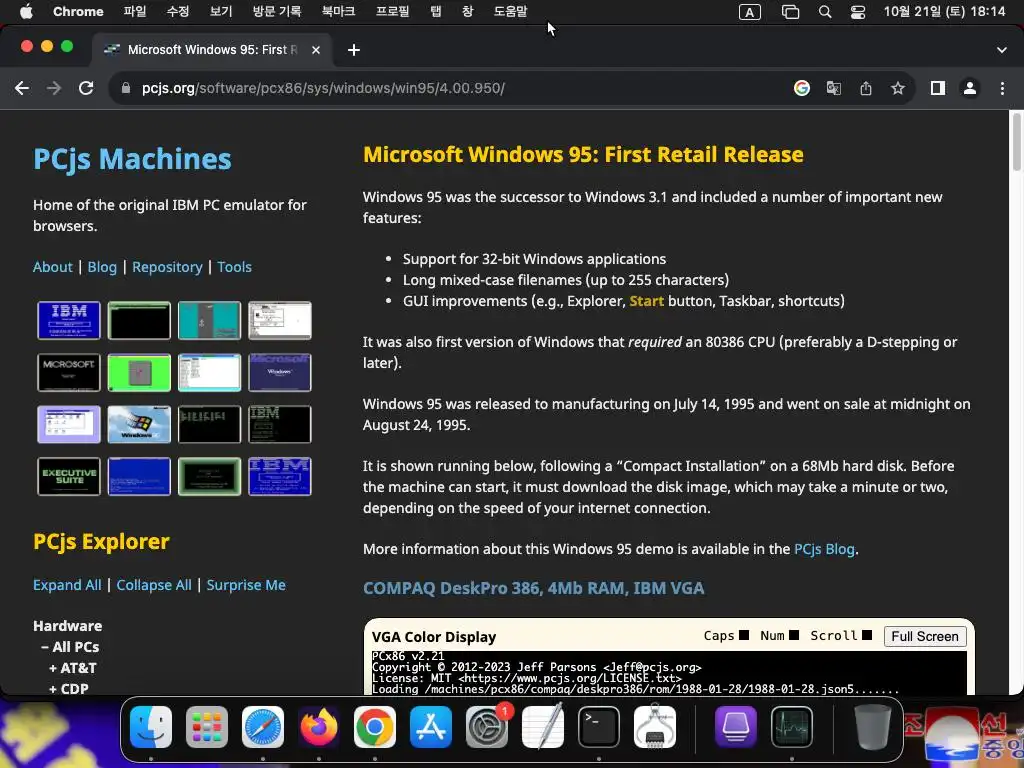Image resolution: width=1024 pixels, height=768 pixels.
Task: Open Spotlight search magnifier icon
Action: coord(825,12)
